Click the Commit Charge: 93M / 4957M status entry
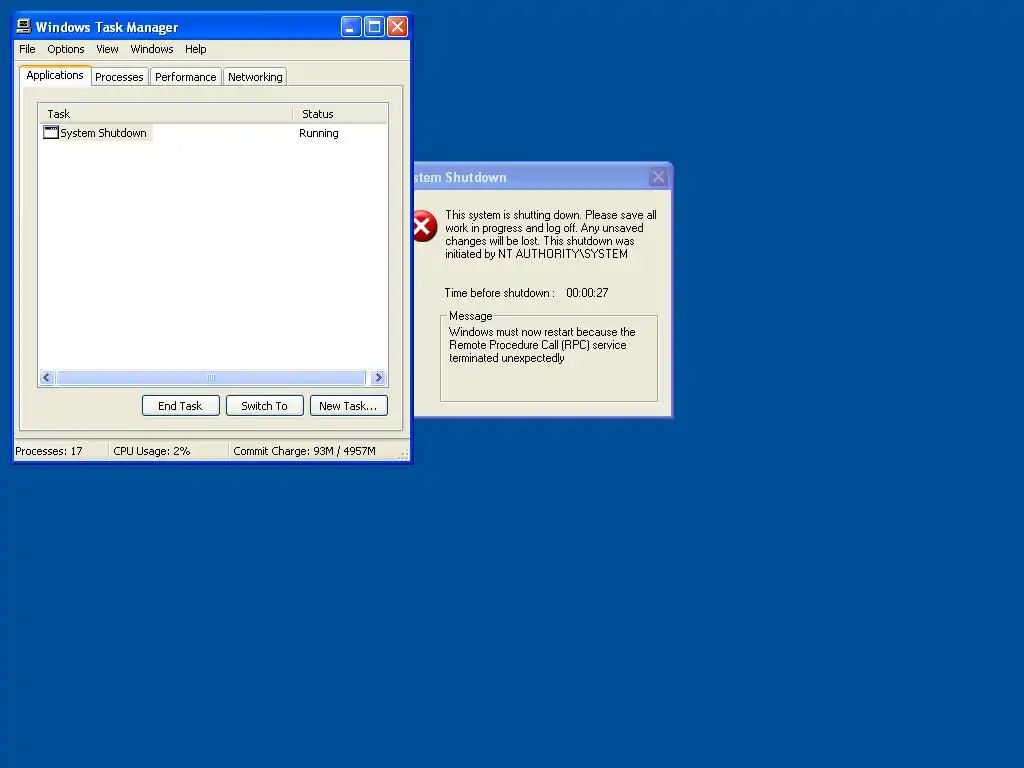Screen dimensions: 1024x768 point(304,451)
